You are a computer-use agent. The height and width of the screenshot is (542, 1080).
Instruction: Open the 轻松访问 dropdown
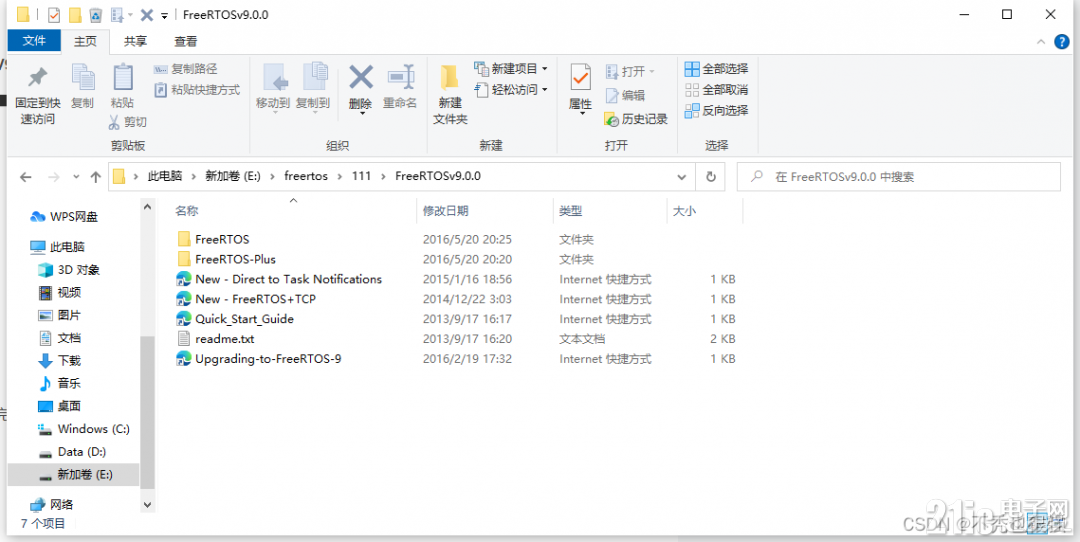pos(511,90)
